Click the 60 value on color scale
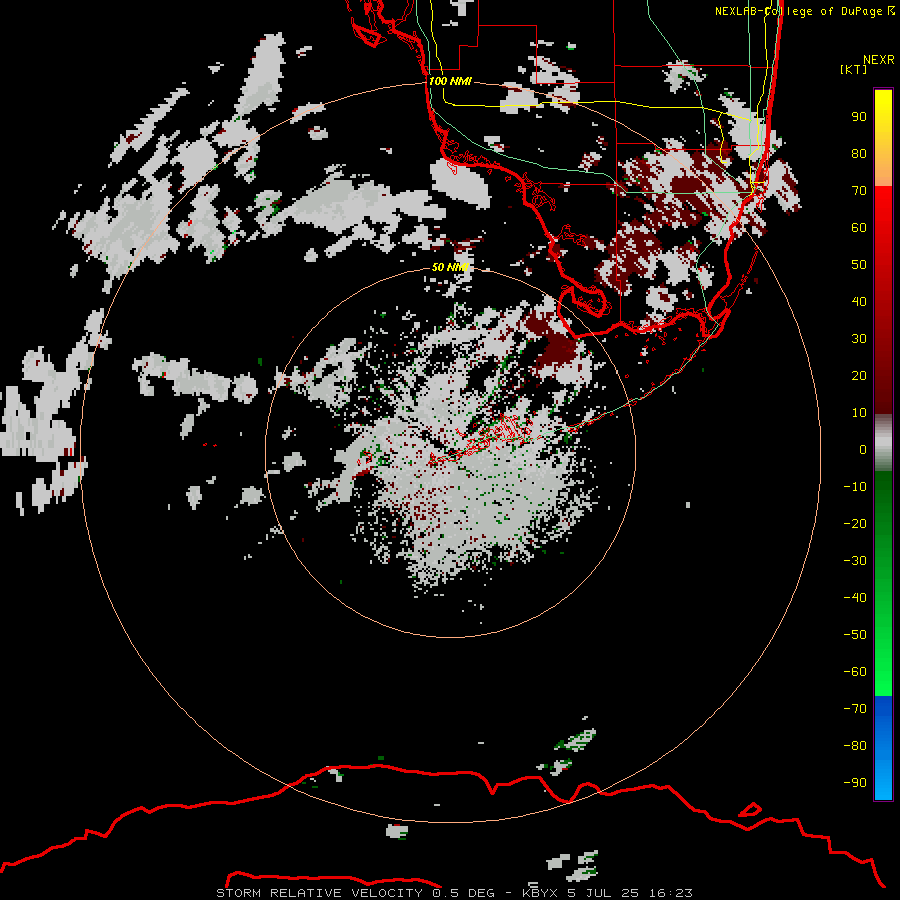 (859, 228)
